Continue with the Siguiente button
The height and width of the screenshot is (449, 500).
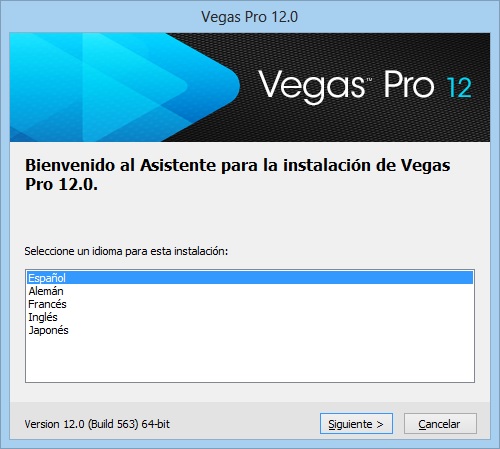(356, 424)
